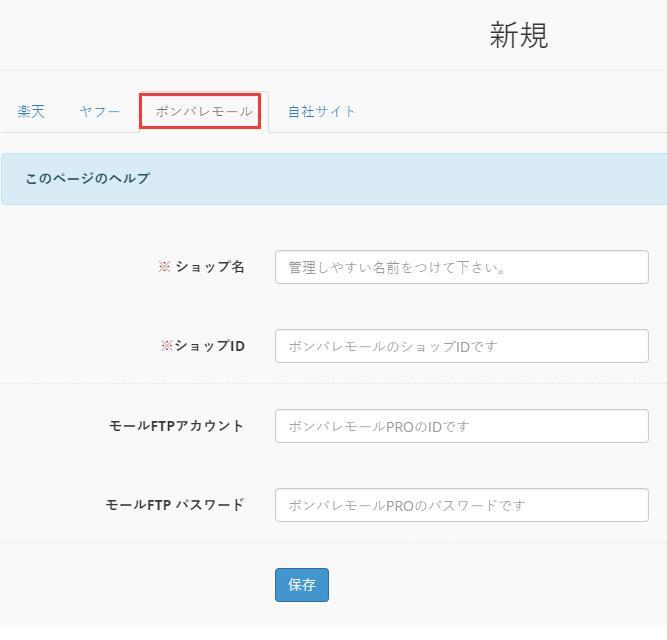This screenshot has width=667, height=640.
Task: Select the モールFTP パスワード field
Action: 462,505
